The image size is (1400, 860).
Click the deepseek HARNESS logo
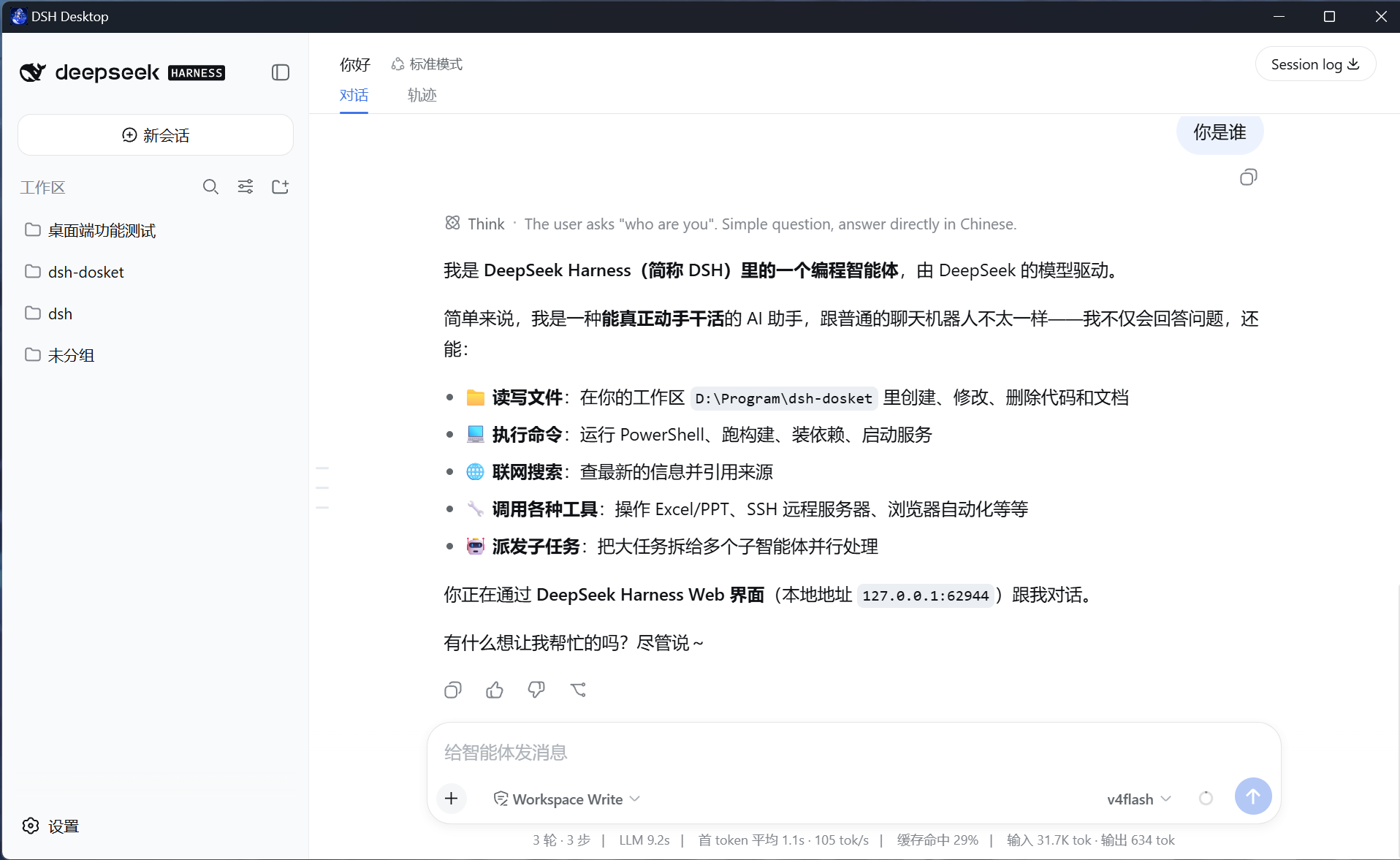123,72
